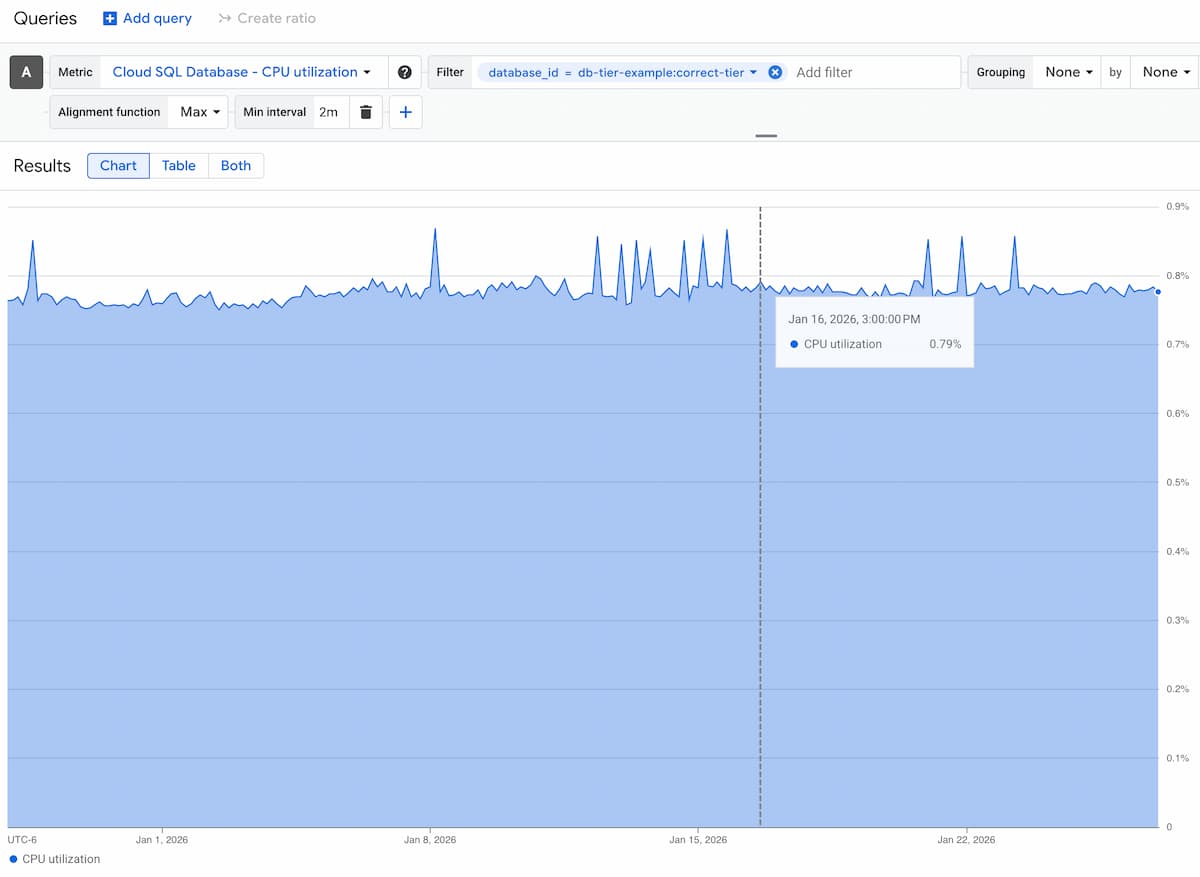Expand the Alignment function Max dropdown
Viewport: 1200px width, 877px height.
[200, 112]
